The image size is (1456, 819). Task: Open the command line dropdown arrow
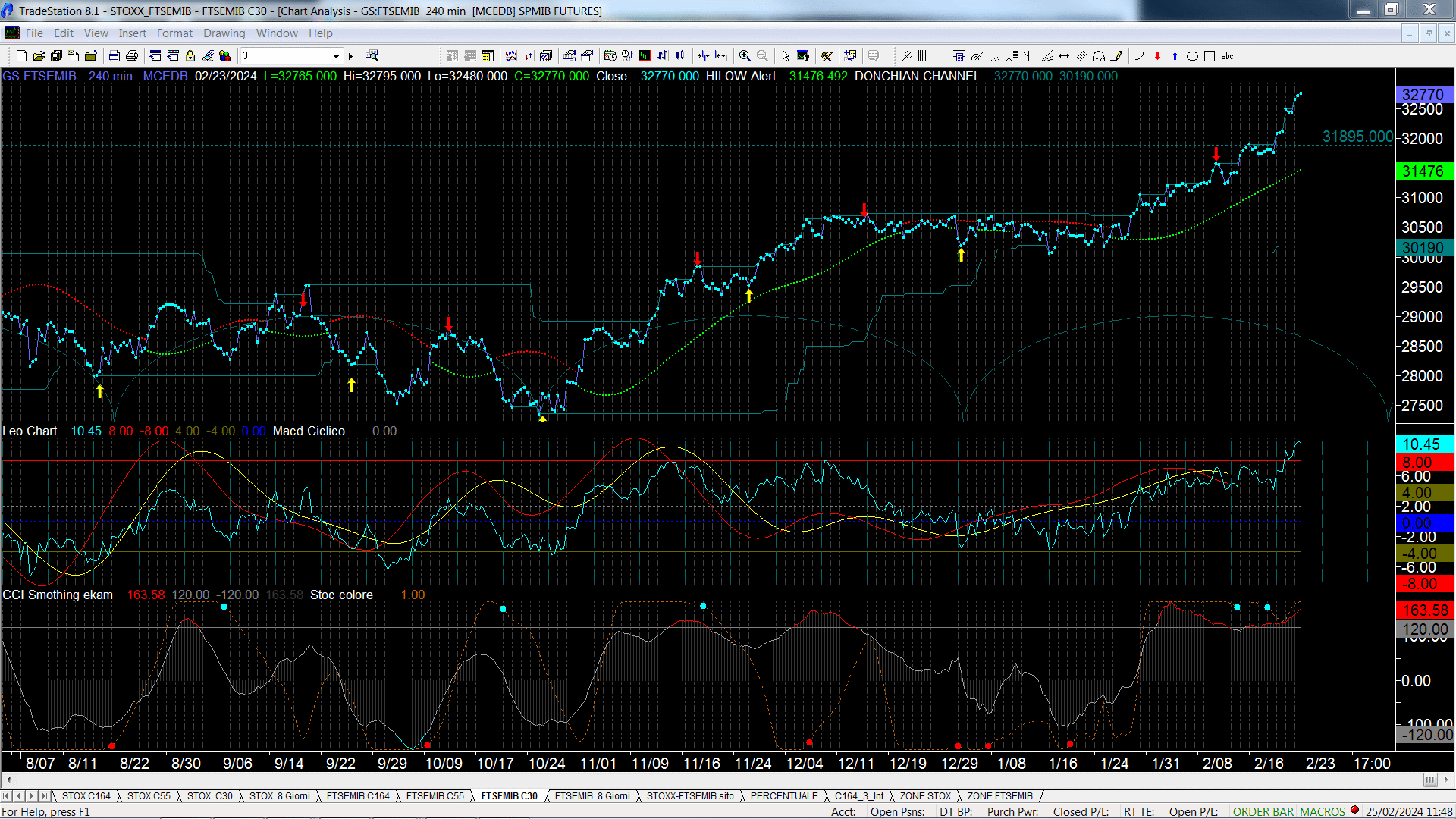pos(336,55)
